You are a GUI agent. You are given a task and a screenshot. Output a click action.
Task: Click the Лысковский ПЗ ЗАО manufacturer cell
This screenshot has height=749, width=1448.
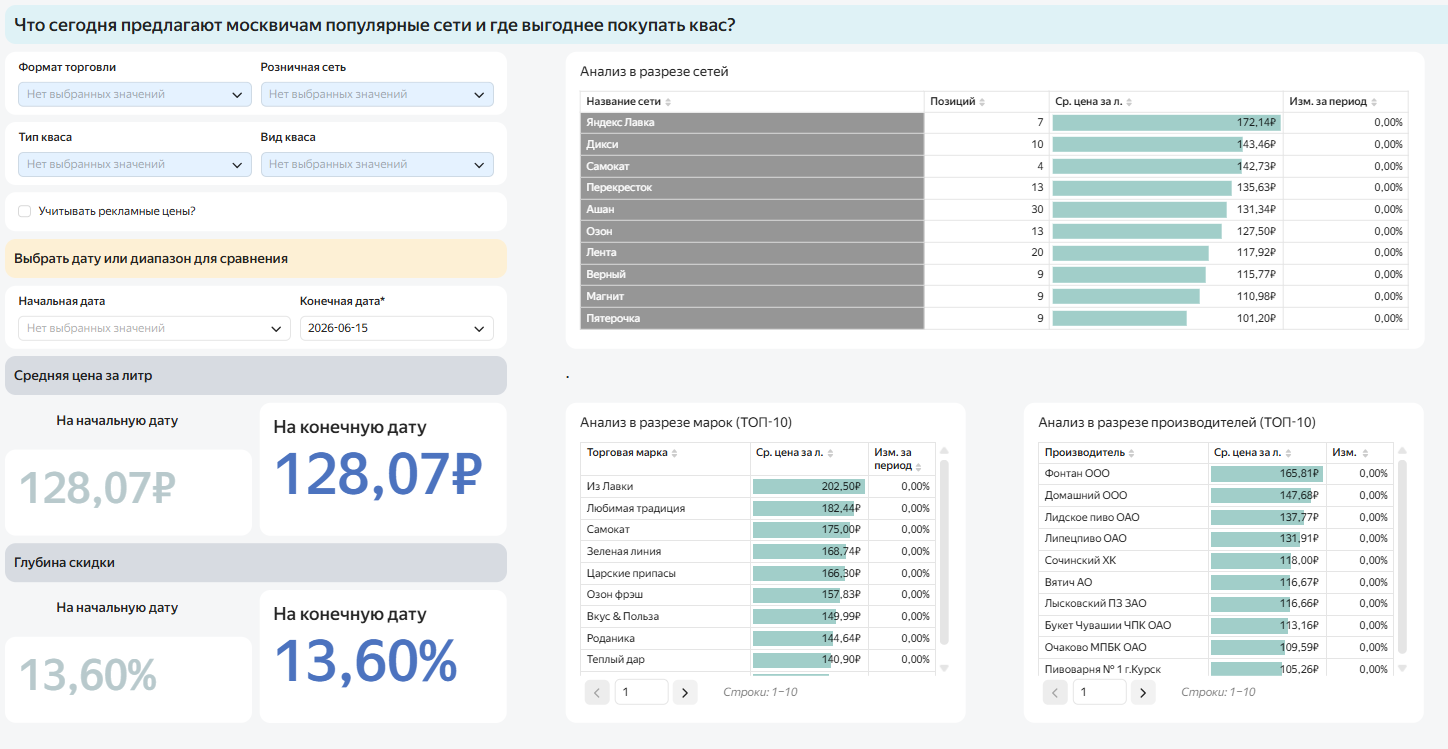(1123, 604)
